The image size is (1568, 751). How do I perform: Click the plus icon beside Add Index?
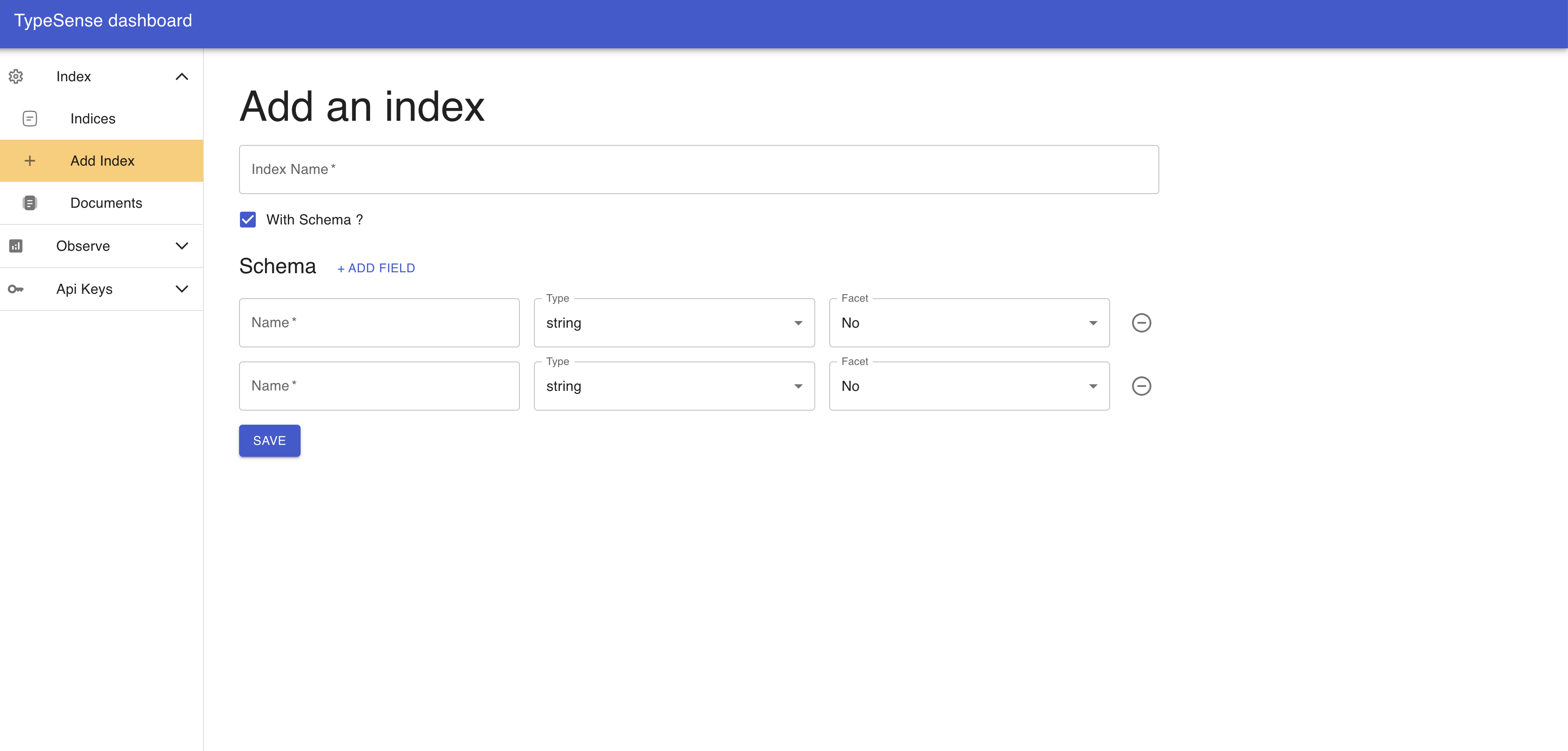30,161
